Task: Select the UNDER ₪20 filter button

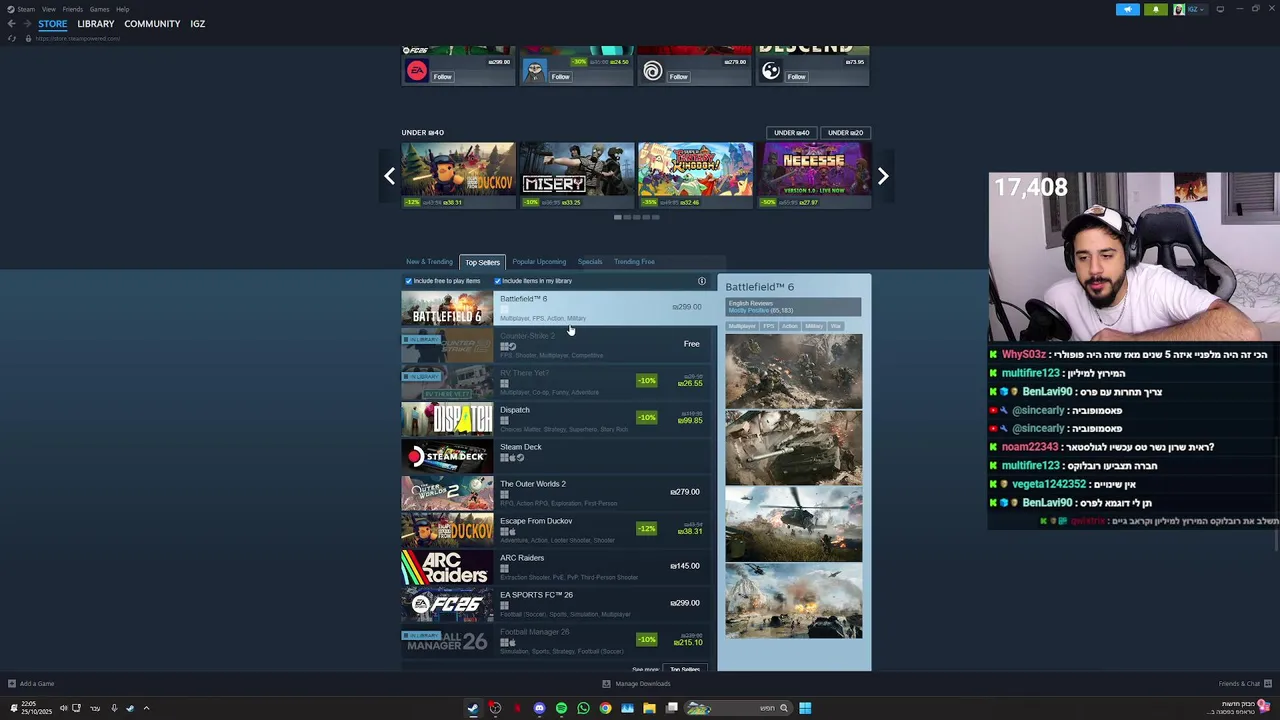Action: coord(845,132)
